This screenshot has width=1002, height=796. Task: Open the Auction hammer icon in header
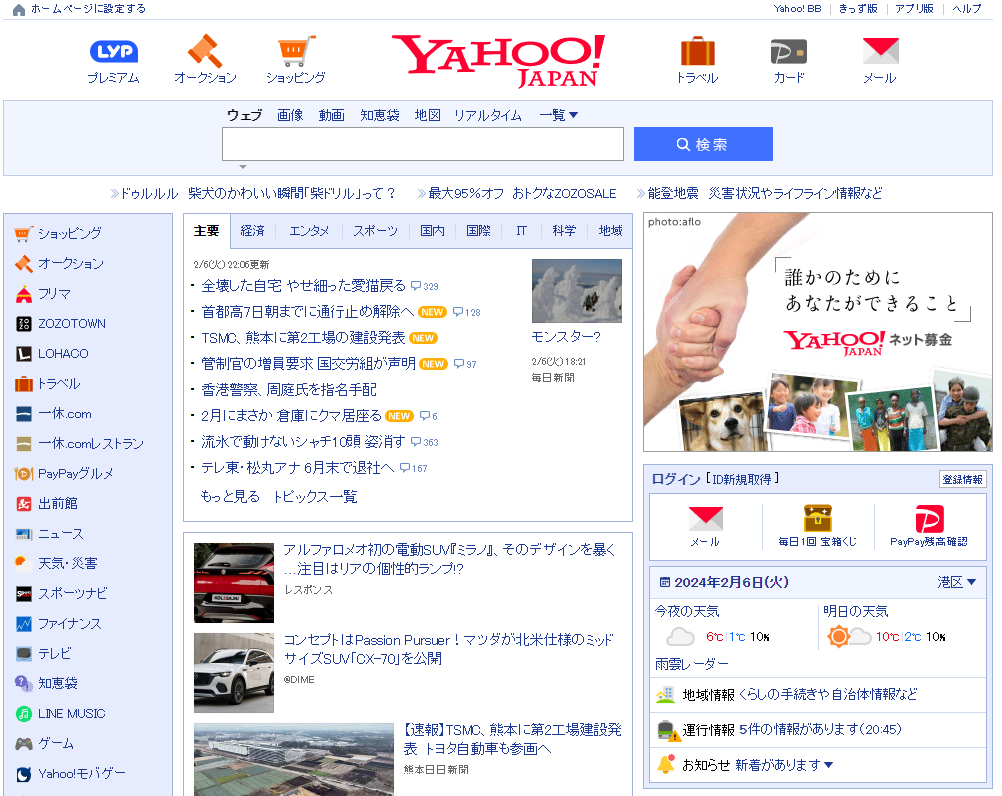(205, 51)
